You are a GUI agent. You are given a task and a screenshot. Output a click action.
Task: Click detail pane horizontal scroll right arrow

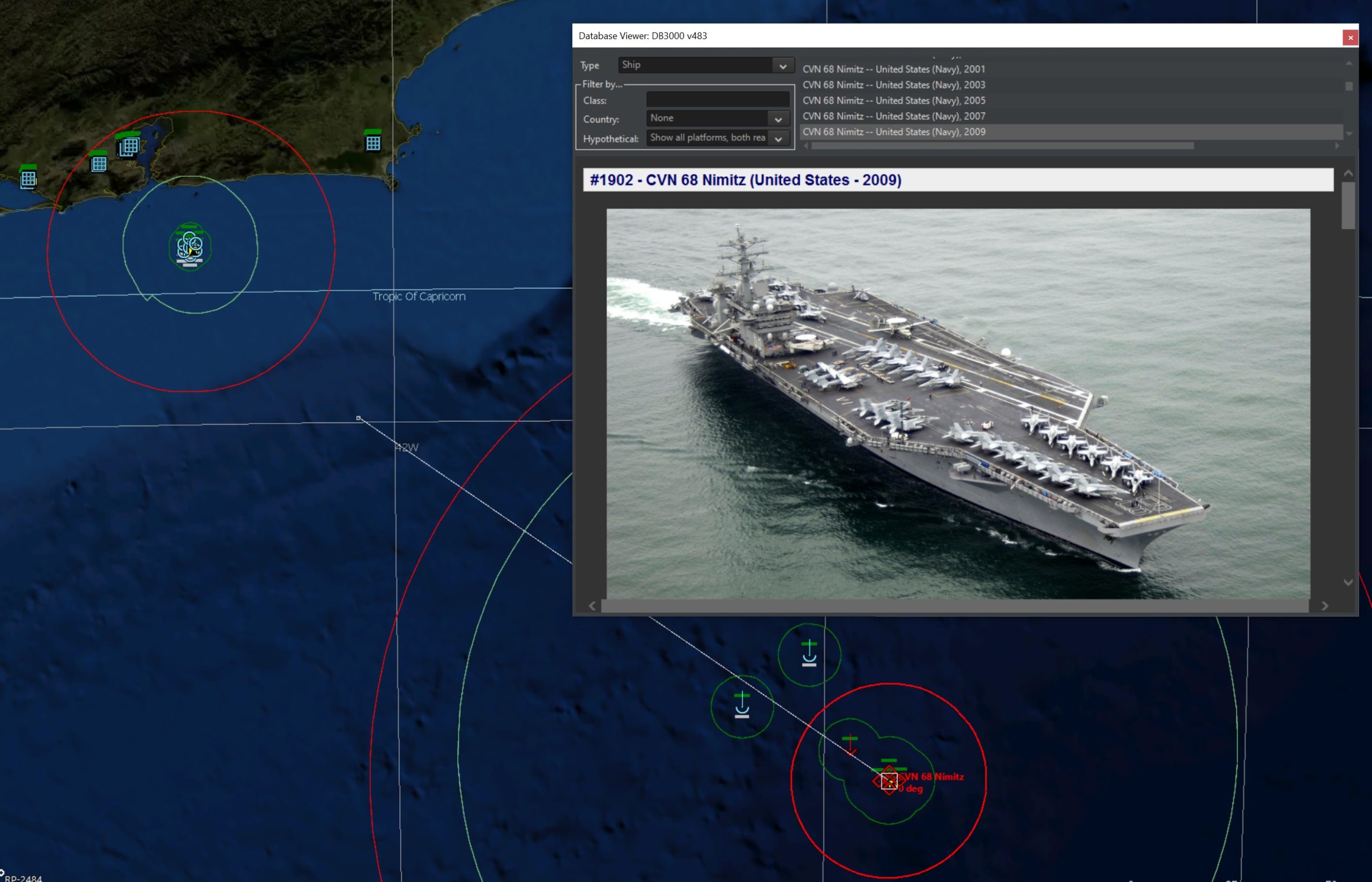click(x=1324, y=606)
